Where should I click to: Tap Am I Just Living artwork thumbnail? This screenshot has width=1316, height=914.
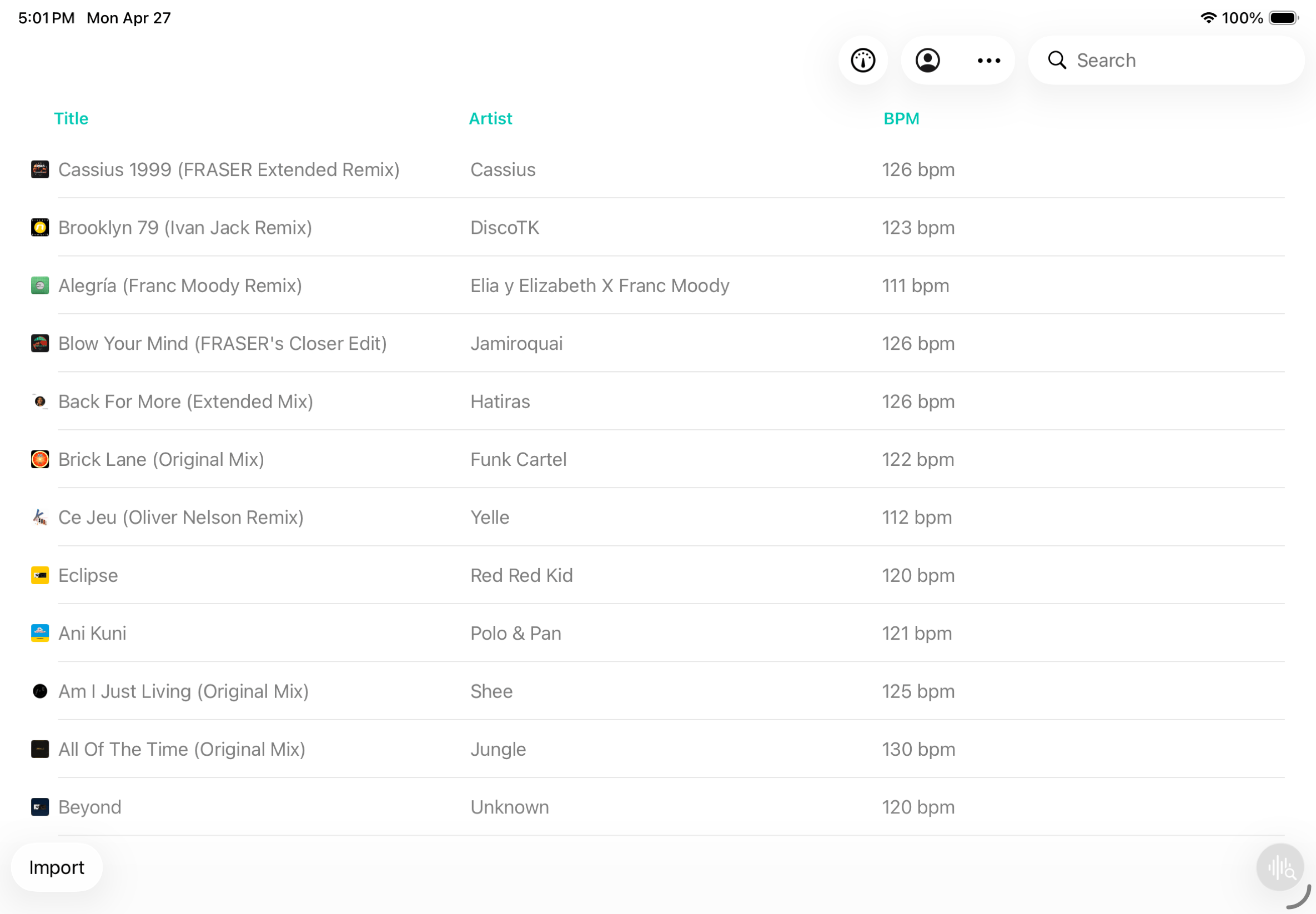40,691
